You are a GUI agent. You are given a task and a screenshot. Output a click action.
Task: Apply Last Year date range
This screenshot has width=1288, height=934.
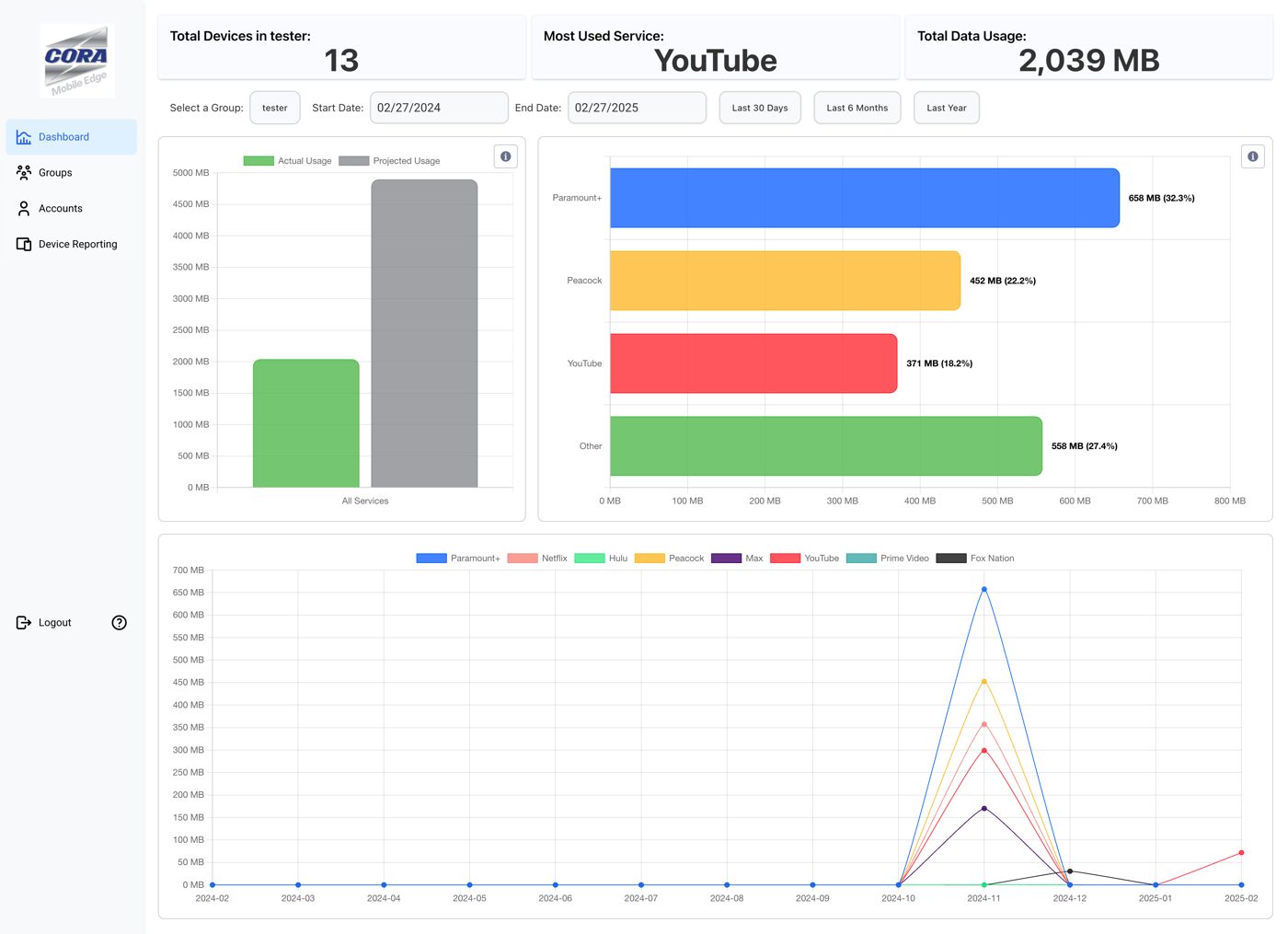click(x=947, y=108)
